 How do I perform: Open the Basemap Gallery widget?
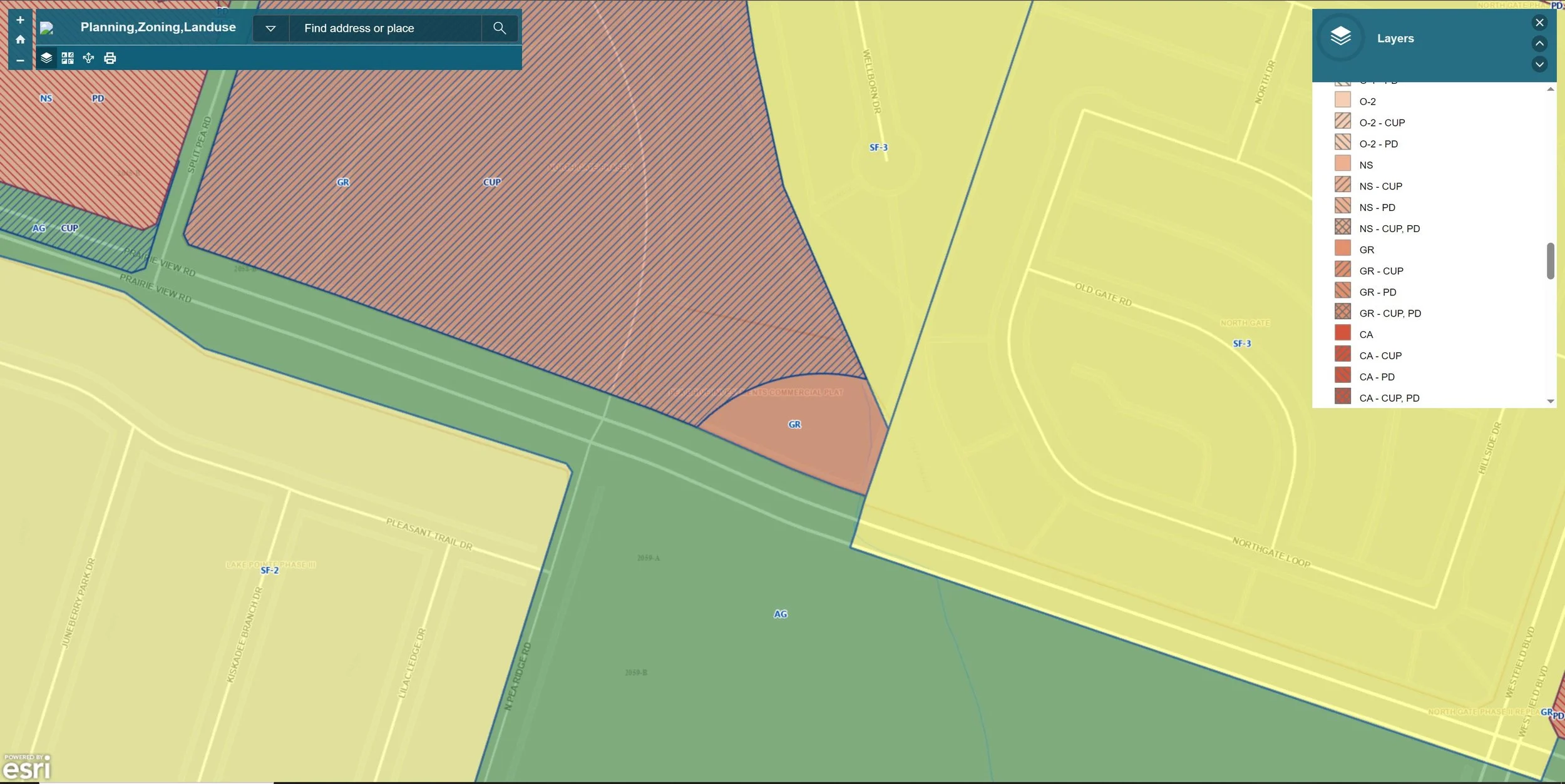tap(68, 58)
